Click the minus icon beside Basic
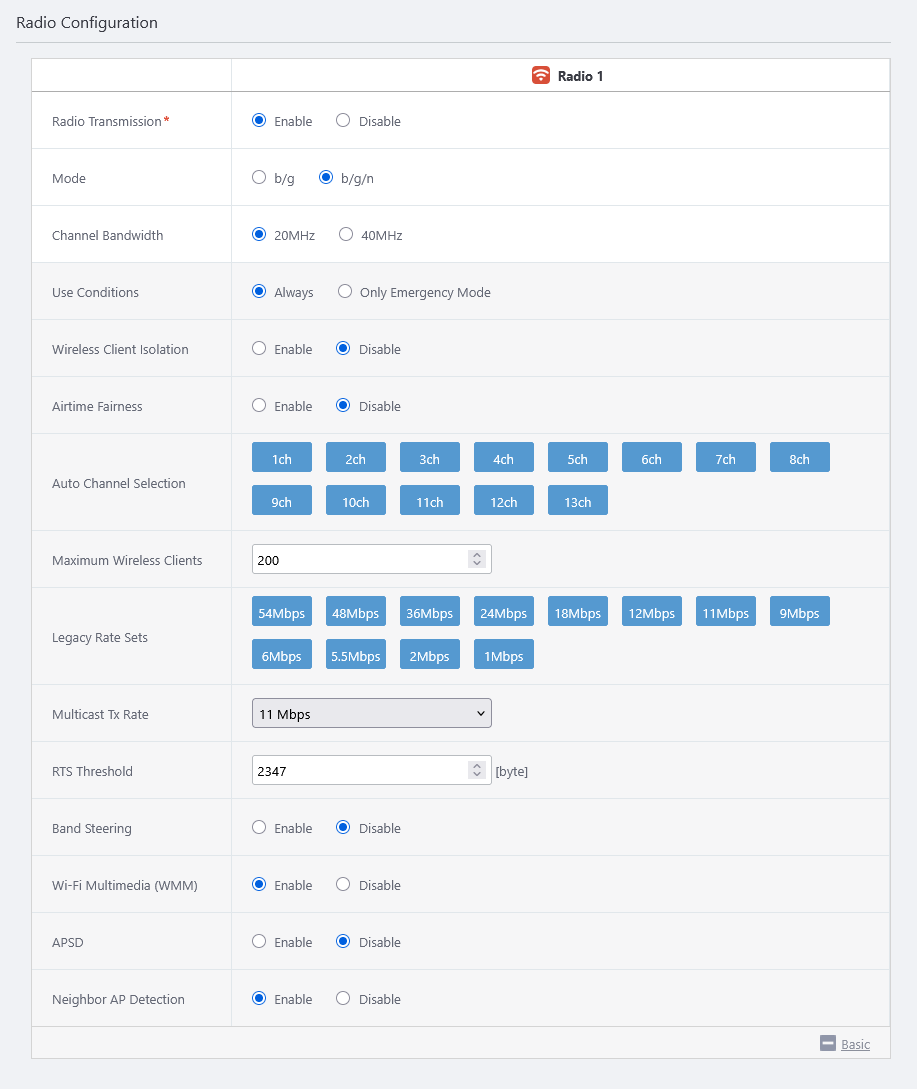917x1089 pixels. 827,1043
